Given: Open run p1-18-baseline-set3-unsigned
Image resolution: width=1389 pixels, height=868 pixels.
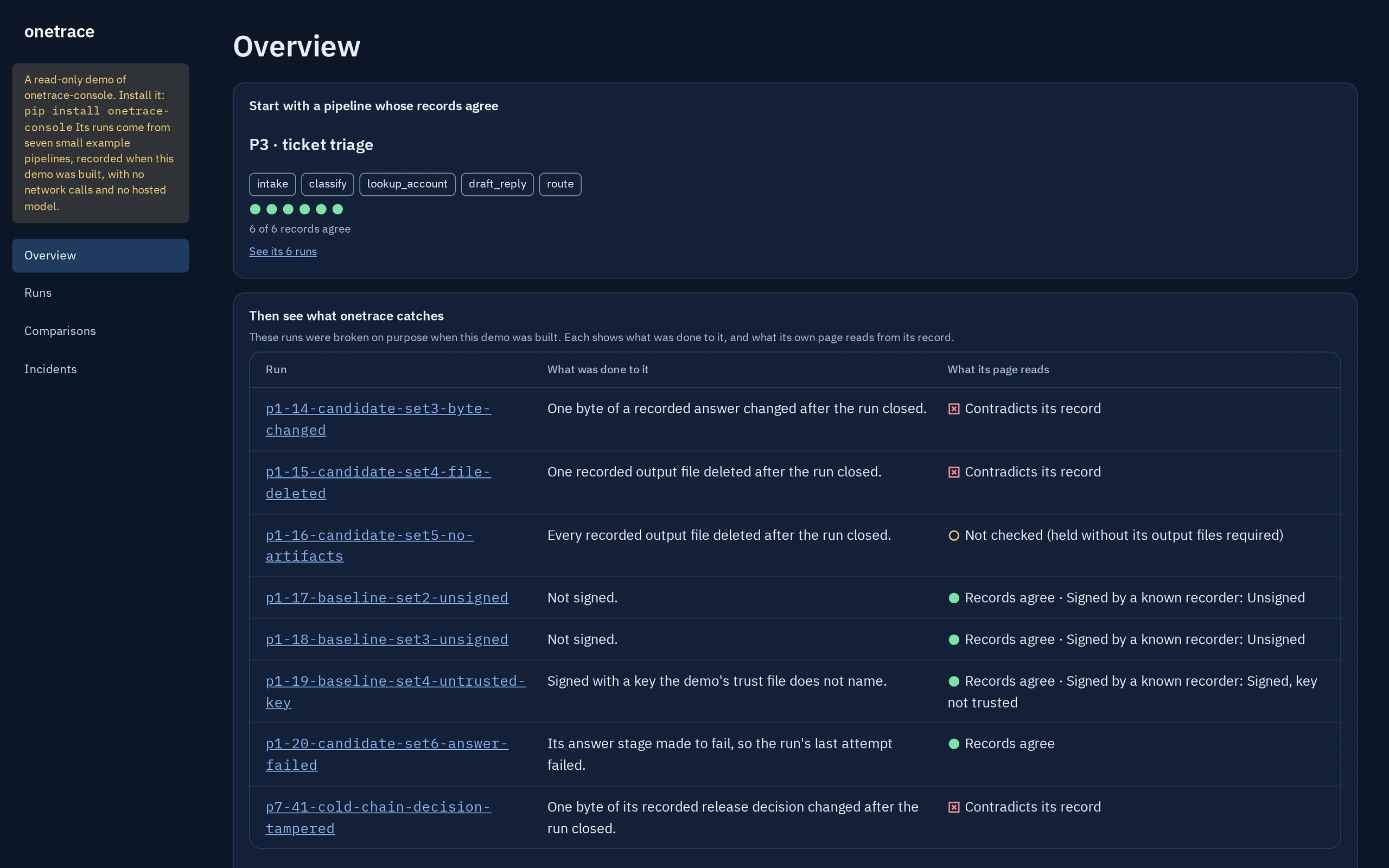Looking at the screenshot, I should (x=387, y=640).
